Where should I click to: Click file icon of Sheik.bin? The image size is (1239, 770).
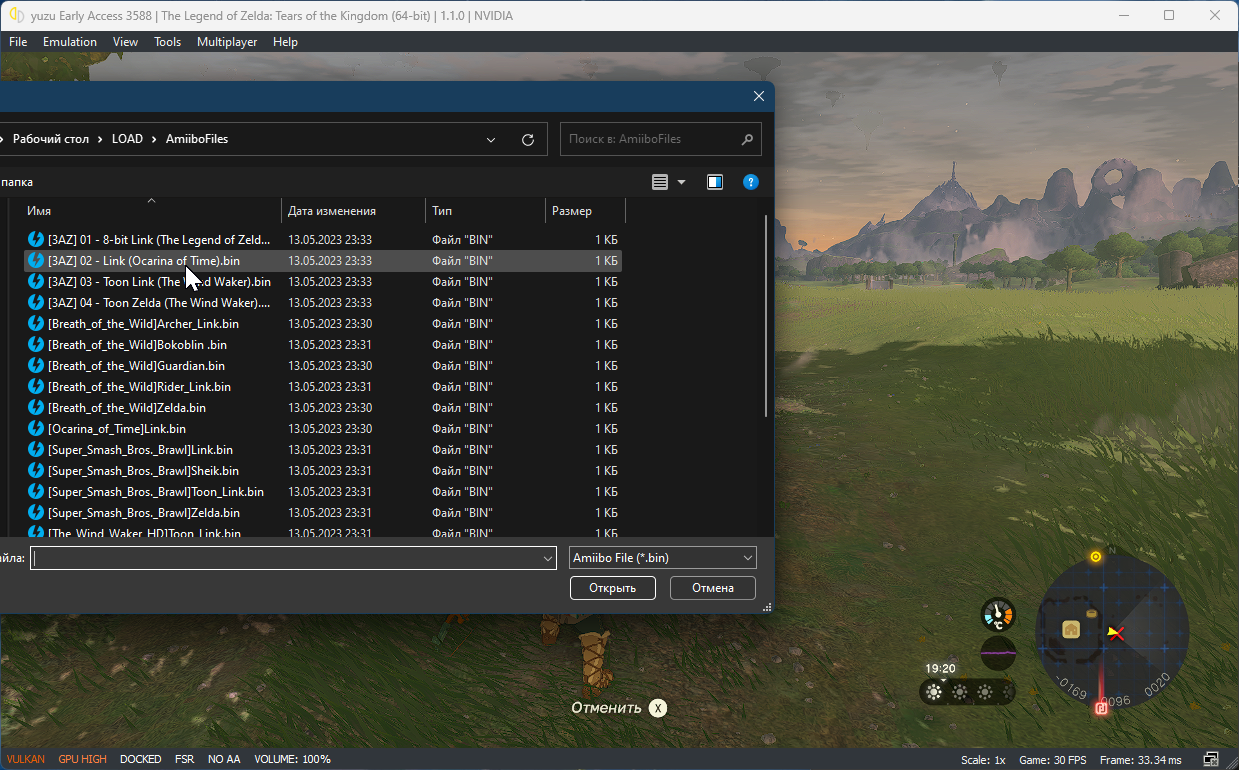[x=36, y=471]
